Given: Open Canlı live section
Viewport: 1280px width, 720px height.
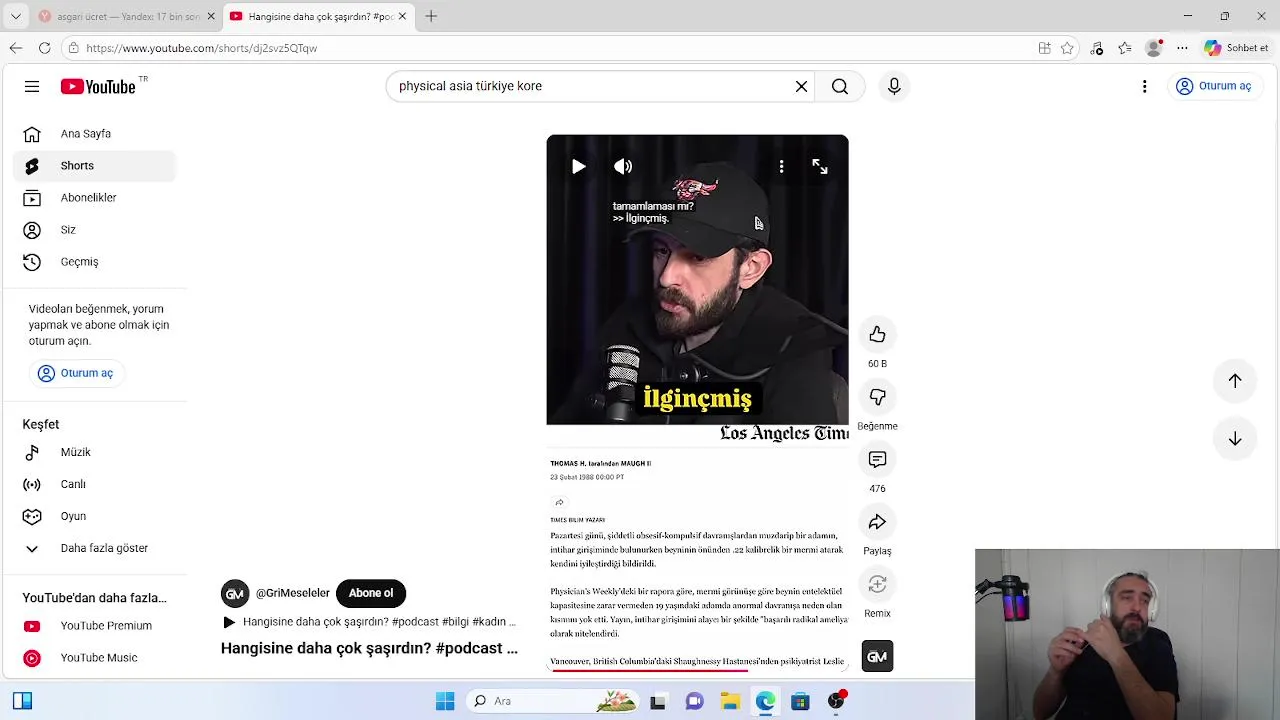Looking at the screenshot, I should pyautogui.click(x=94, y=484).
